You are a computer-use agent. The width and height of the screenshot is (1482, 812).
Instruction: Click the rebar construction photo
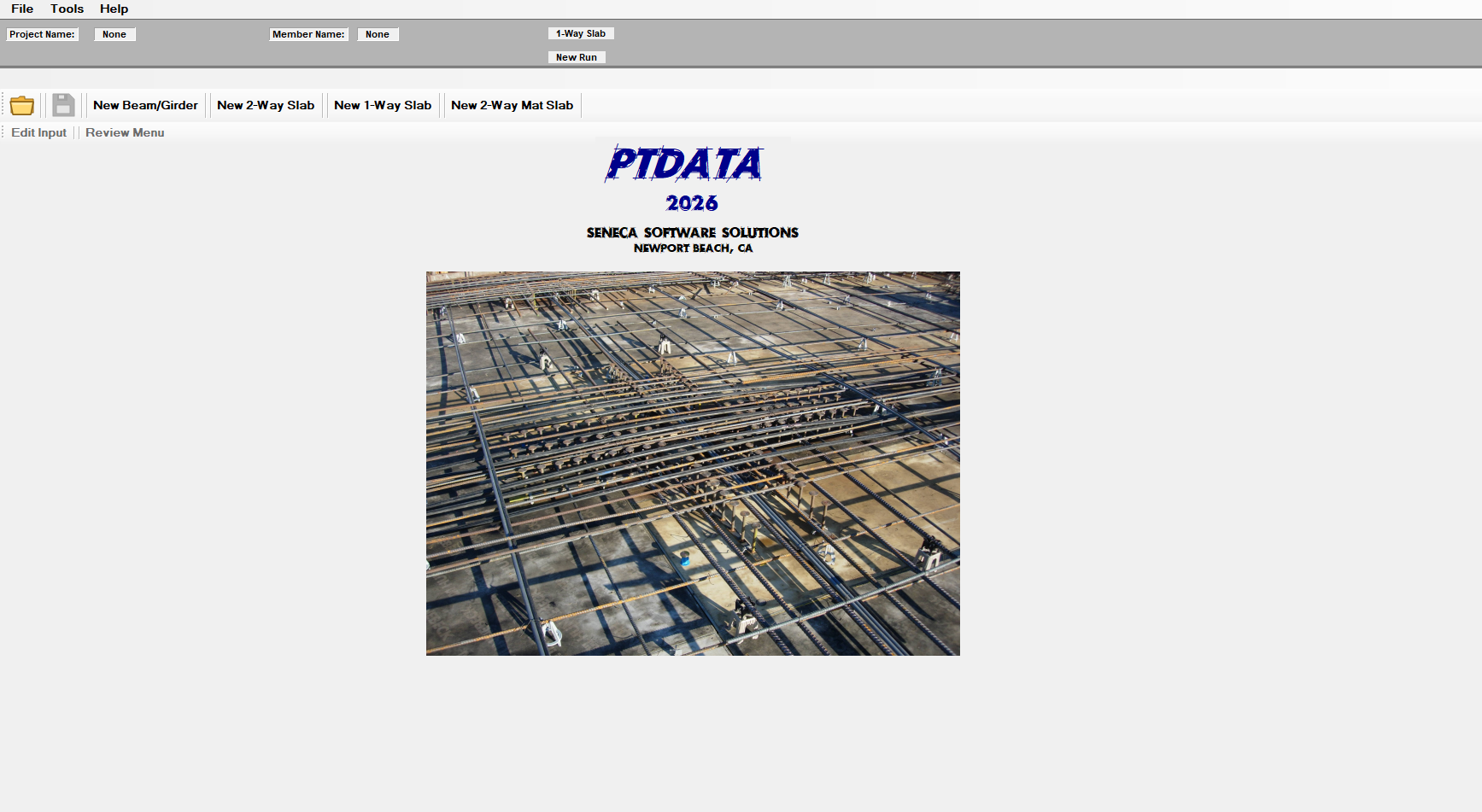tap(693, 464)
